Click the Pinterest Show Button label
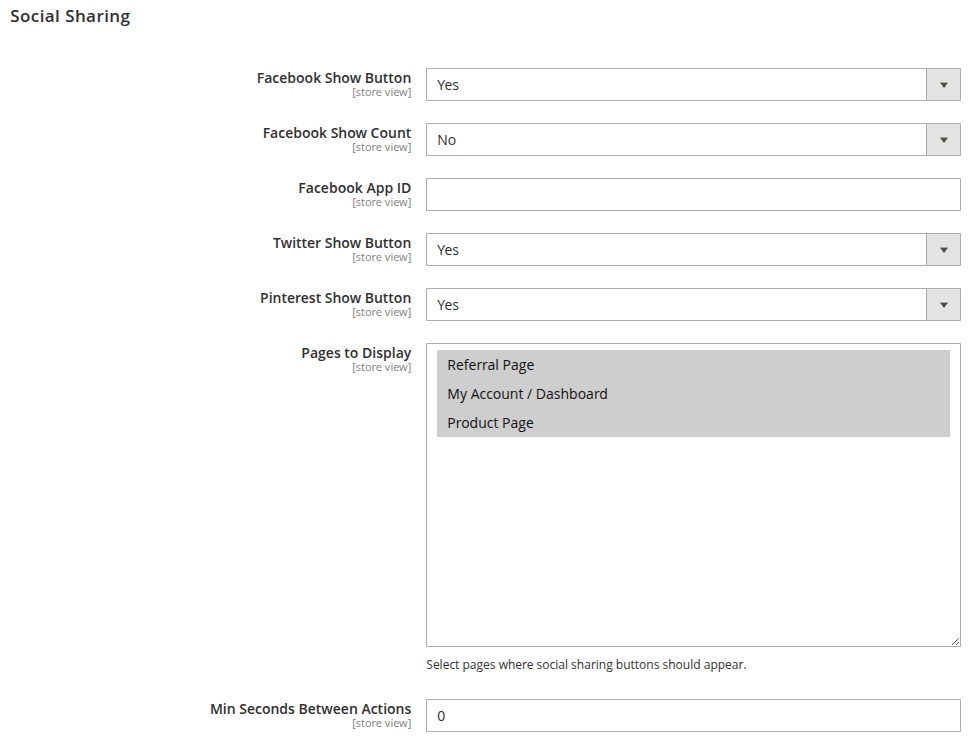The height and width of the screenshot is (745, 977). [x=336, y=298]
